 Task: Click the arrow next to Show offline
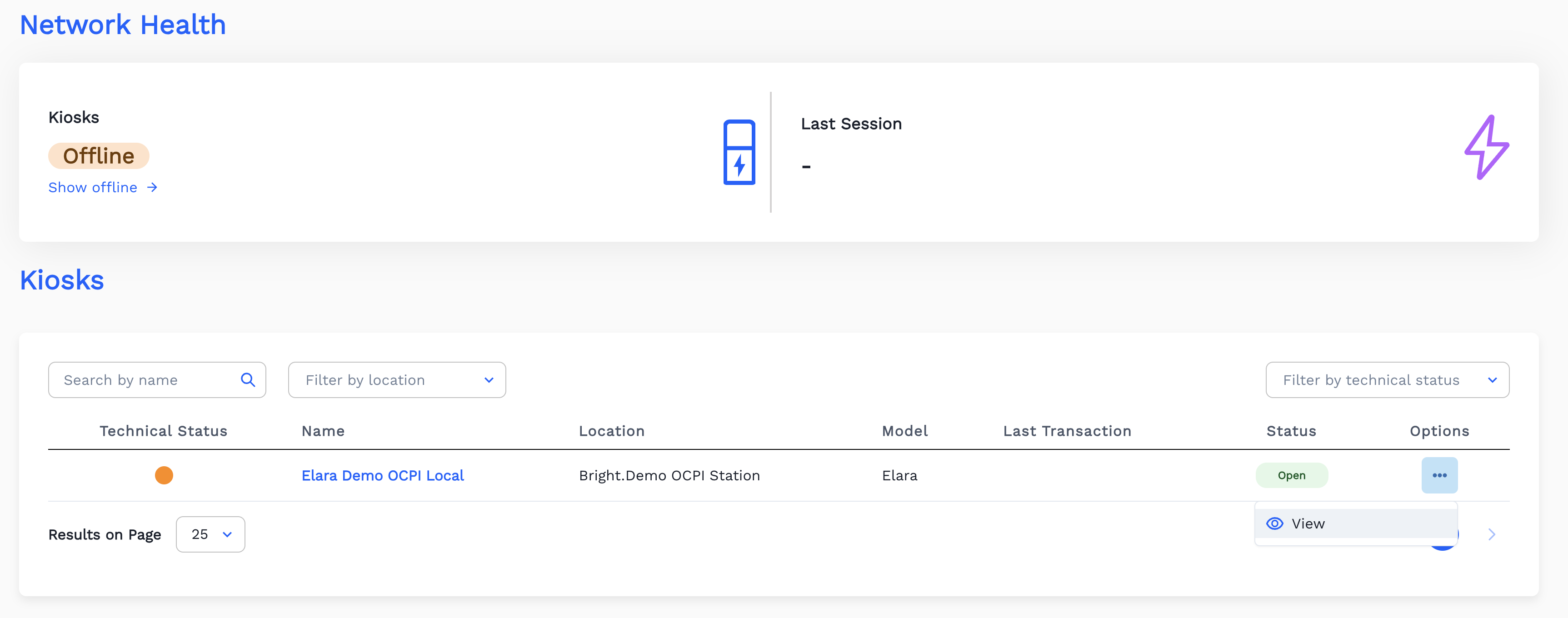[152, 188]
